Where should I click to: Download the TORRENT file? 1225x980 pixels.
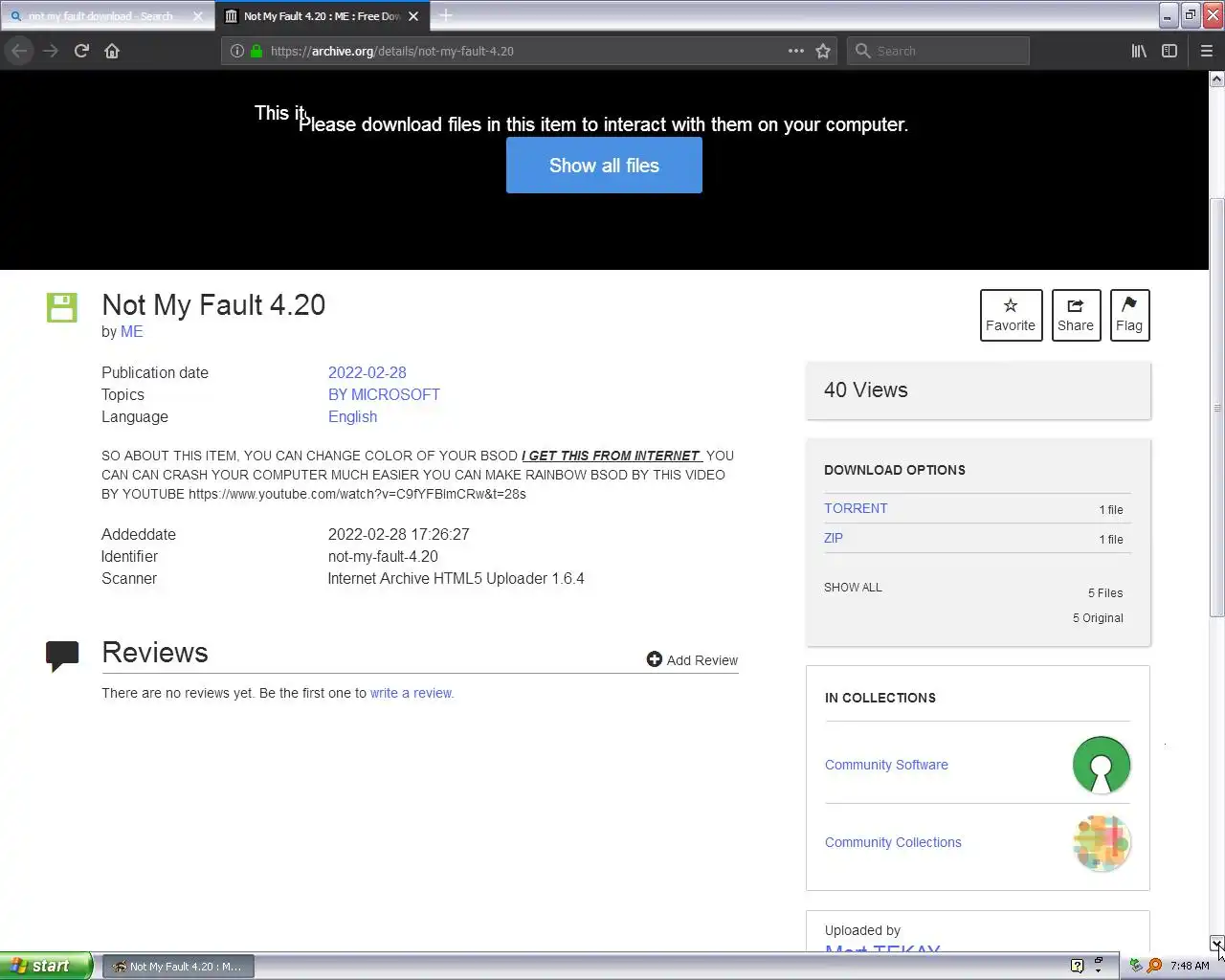point(856,508)
